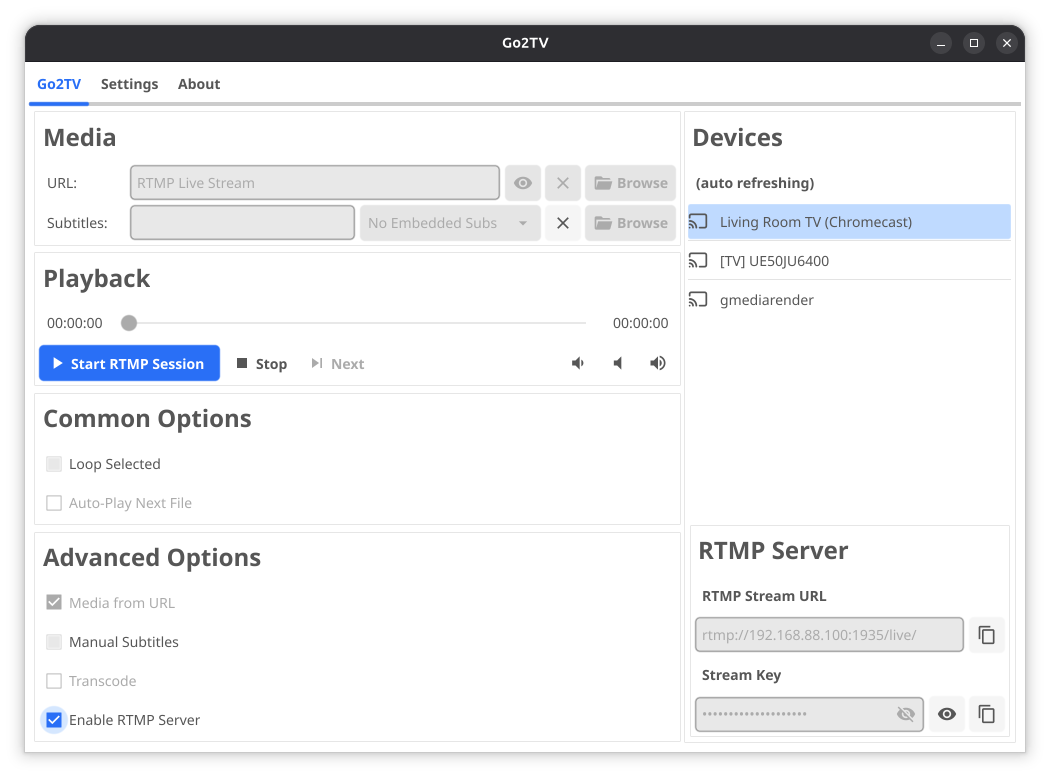The image size is (1050, 777).
Task: Open the No Embedded Subs dropdown
Action: click(450, 223)
